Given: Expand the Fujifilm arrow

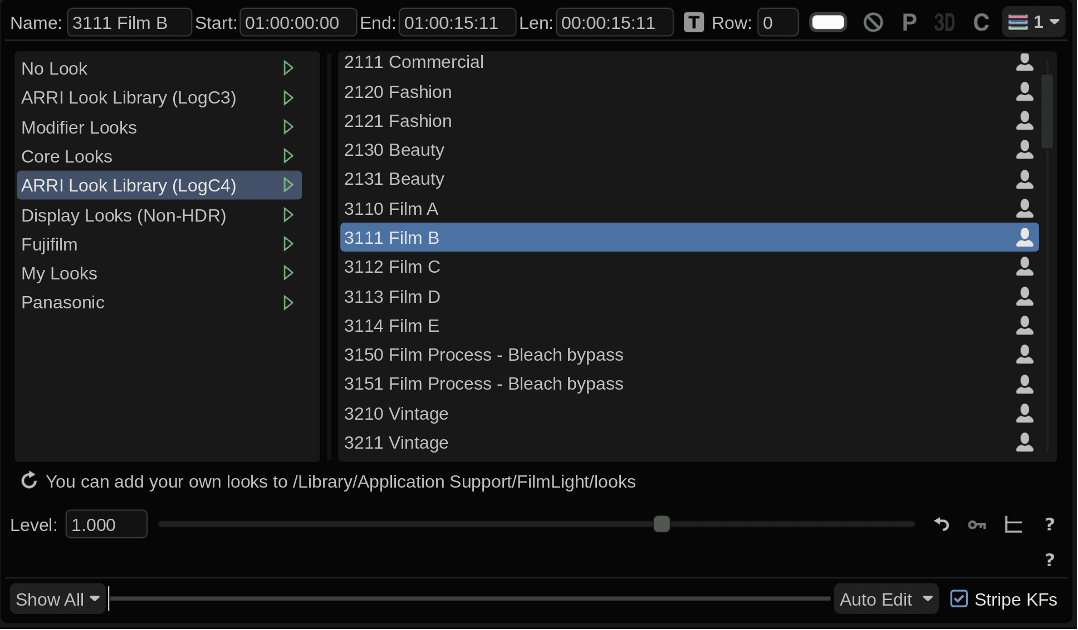Looking at the screenshot, I should tap(288, 244).
